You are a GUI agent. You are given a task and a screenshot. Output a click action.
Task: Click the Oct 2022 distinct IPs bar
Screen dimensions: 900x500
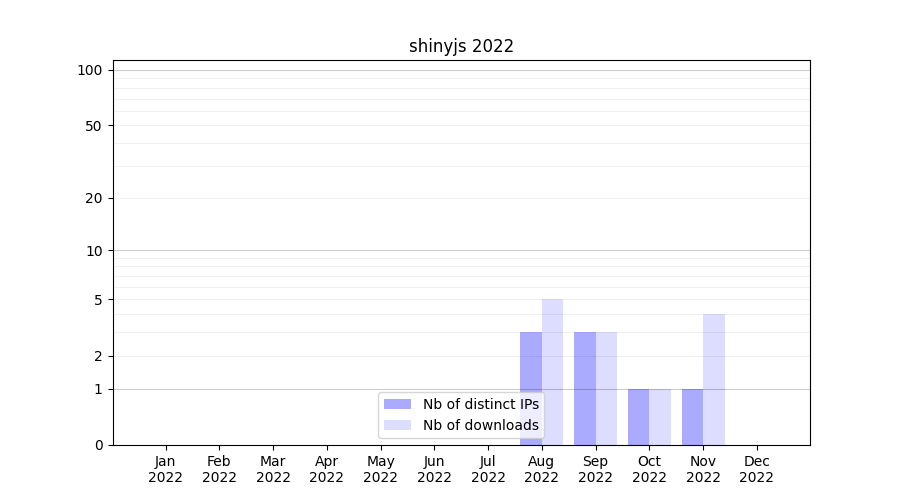638,417
